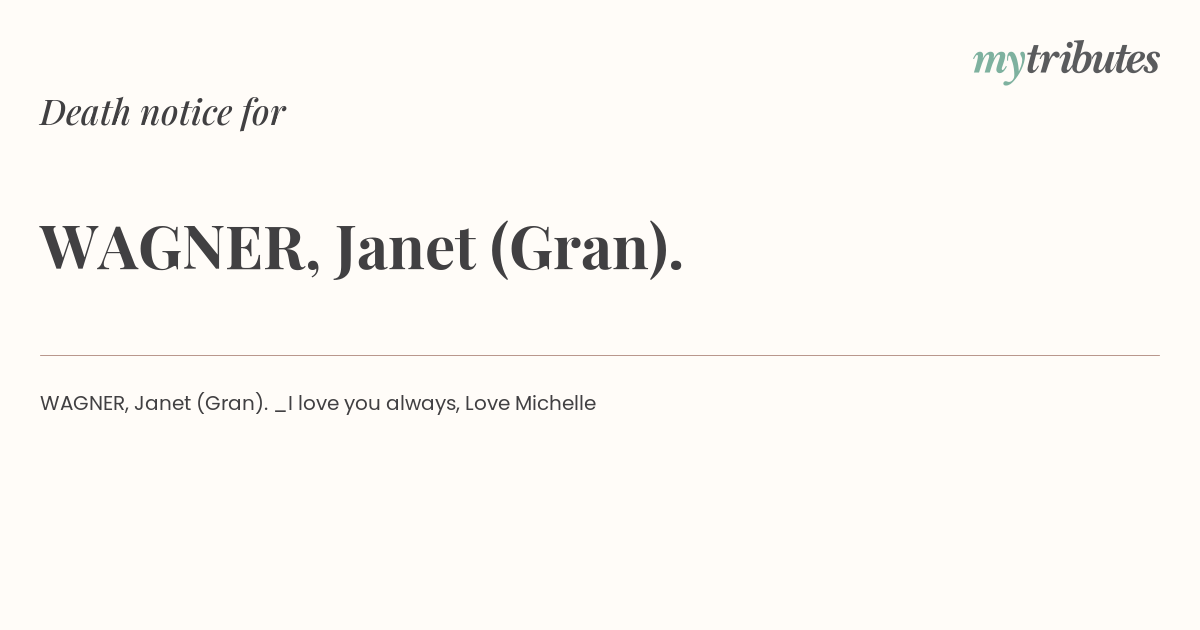The height and width of the screenshot is (630, 1200).
Task: Click "Janet" in the small notice text
Action: point(162,403)
